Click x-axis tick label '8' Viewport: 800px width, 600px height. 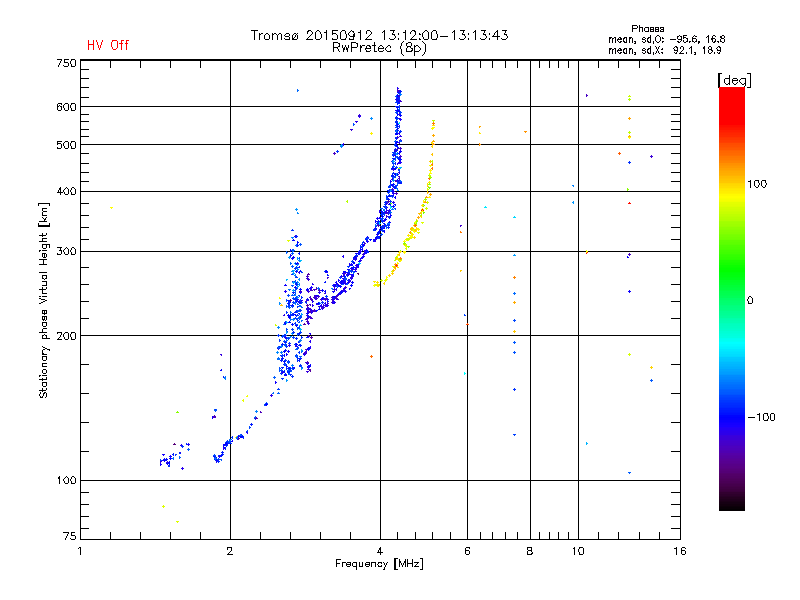[x=530, y=551]
